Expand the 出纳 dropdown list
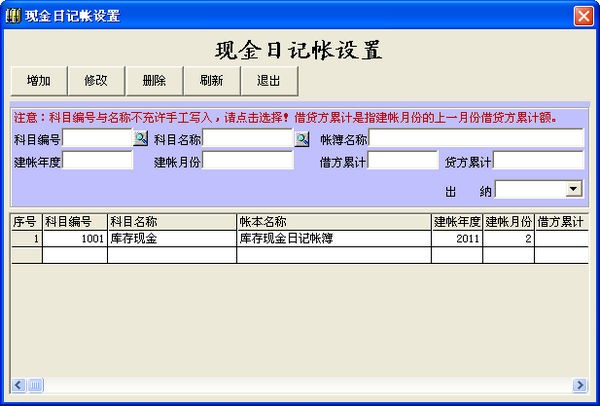The width and height of the screenshot is (600, 406). point(573,188)
